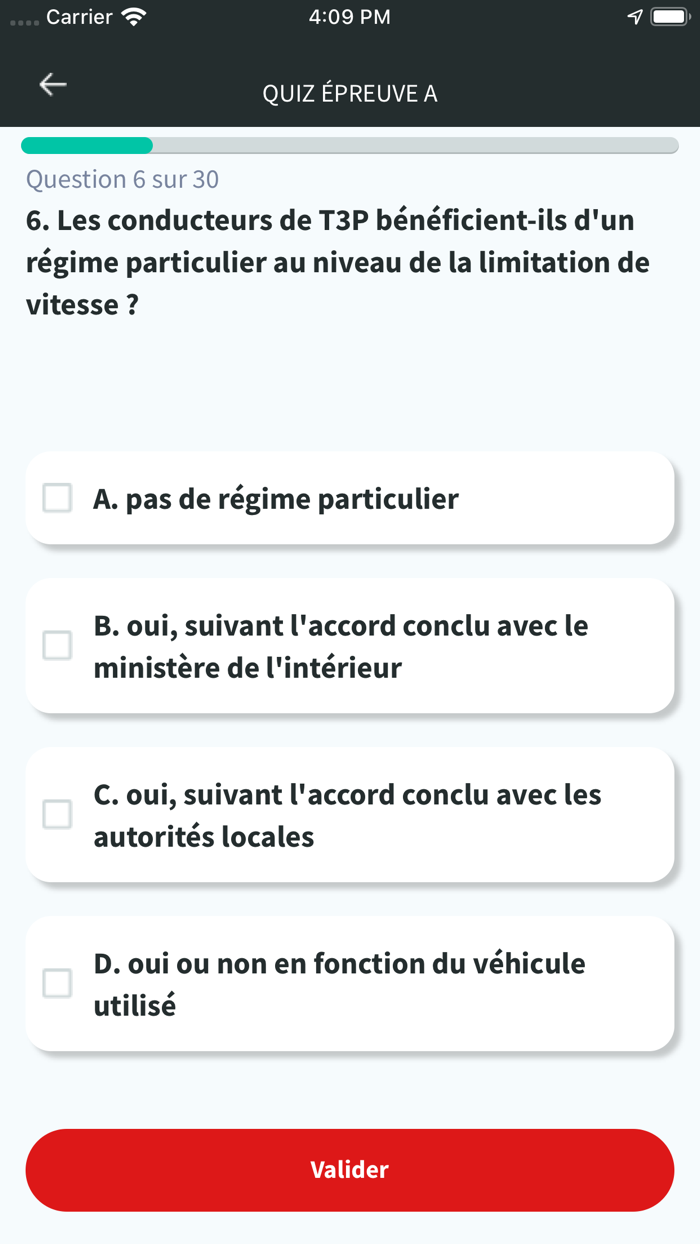
Task: Click the Valider button
Action: point(350,1170)
